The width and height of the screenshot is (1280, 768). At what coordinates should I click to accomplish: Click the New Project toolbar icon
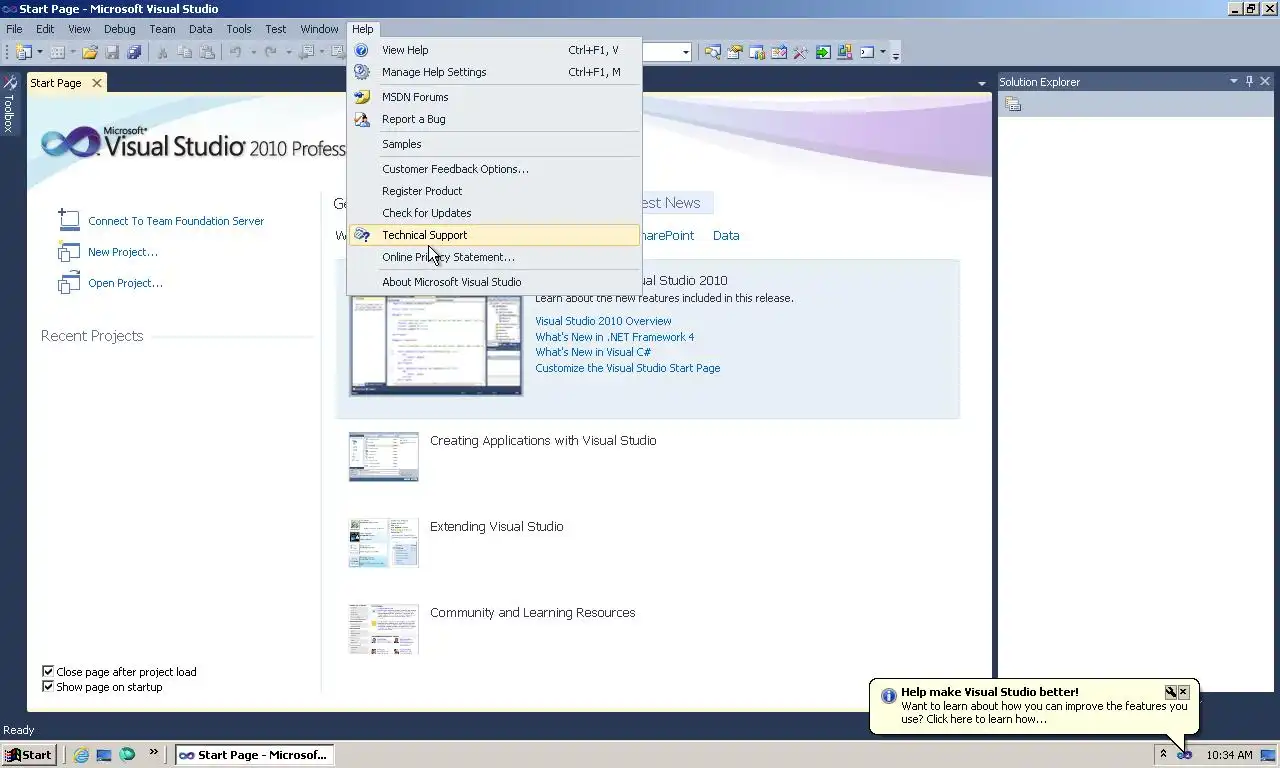(24, 52)
